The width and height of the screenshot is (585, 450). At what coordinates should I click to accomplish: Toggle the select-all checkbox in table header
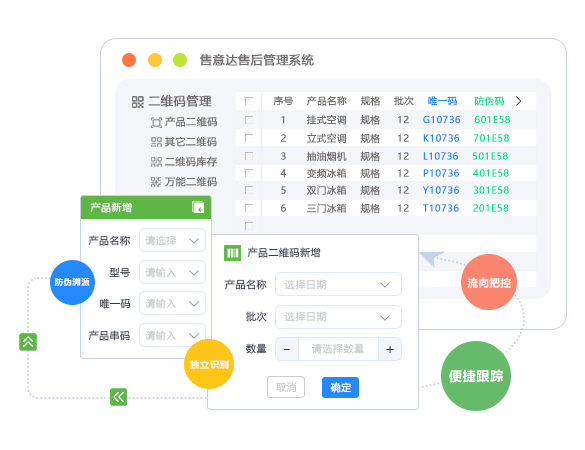(x=249, y=101)
